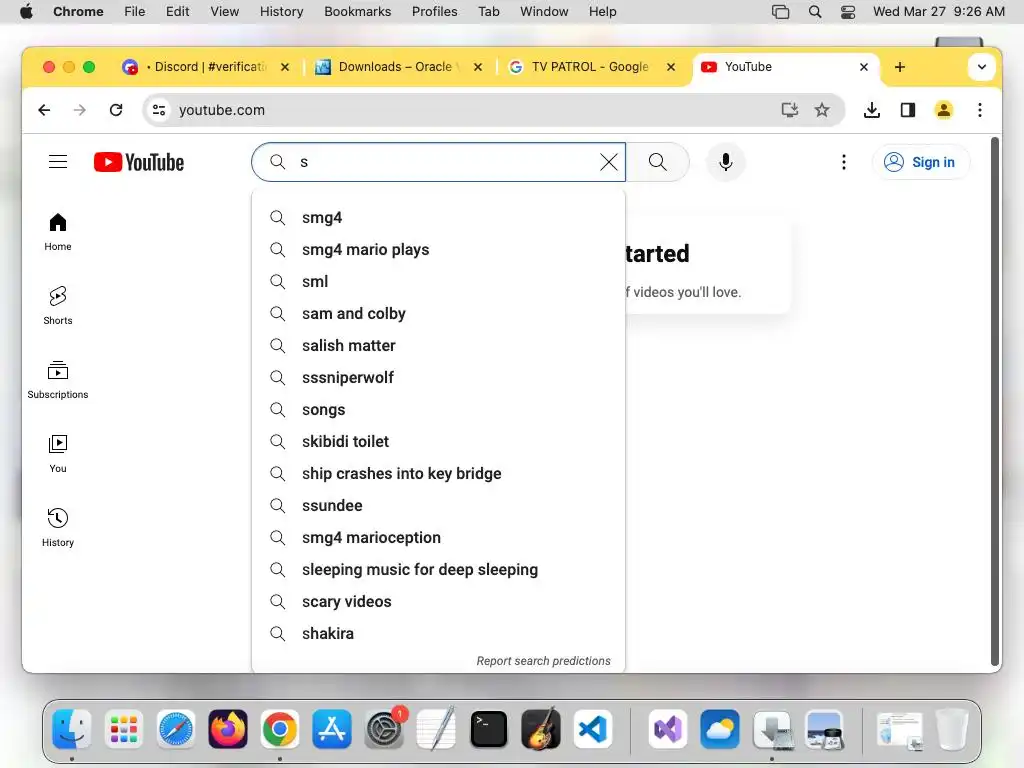The image size is (1024, 768).
Task: Select the 'smg4 marioception' suggestion
Action: (x=438, y=537)
